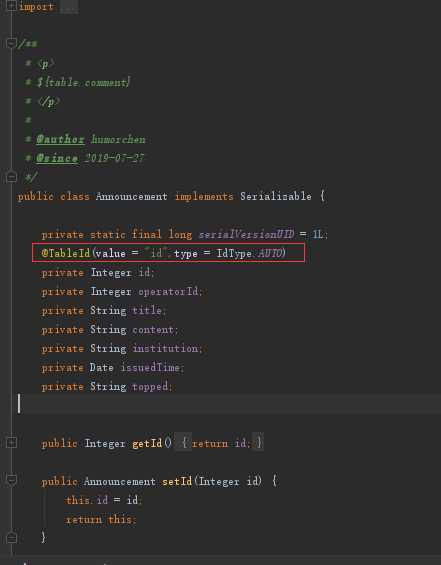
Task: Click the @TableId annotation
Action: pos(66,253)
